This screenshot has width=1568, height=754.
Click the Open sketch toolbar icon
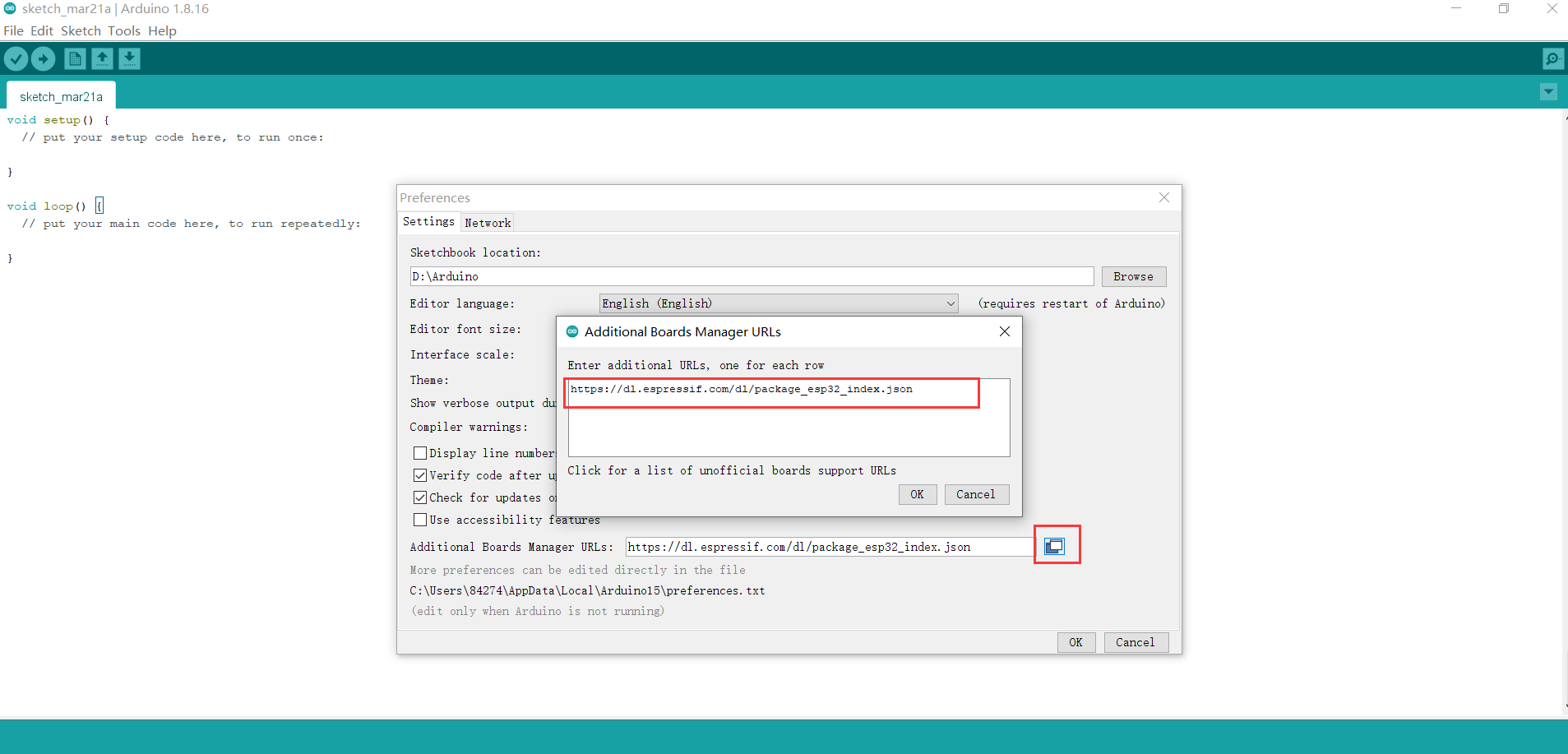pyautogui.click(x=102, y=58)
